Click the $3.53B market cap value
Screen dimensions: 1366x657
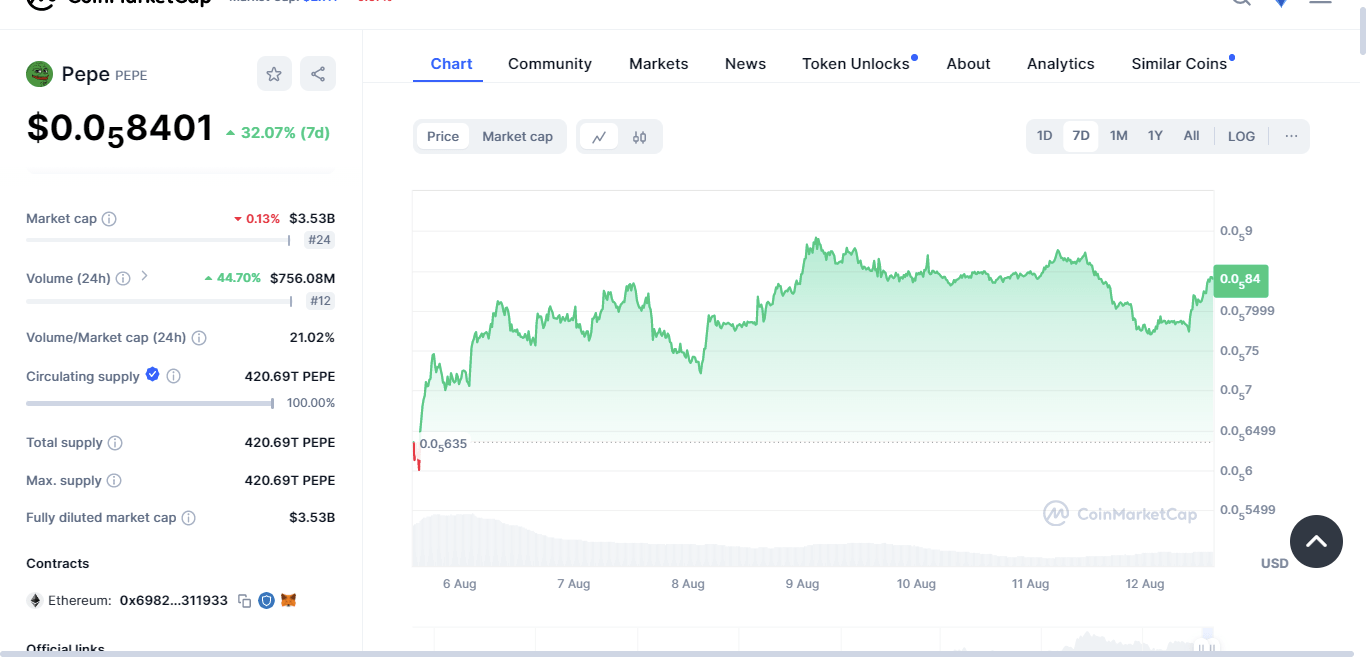pos(312,218)
